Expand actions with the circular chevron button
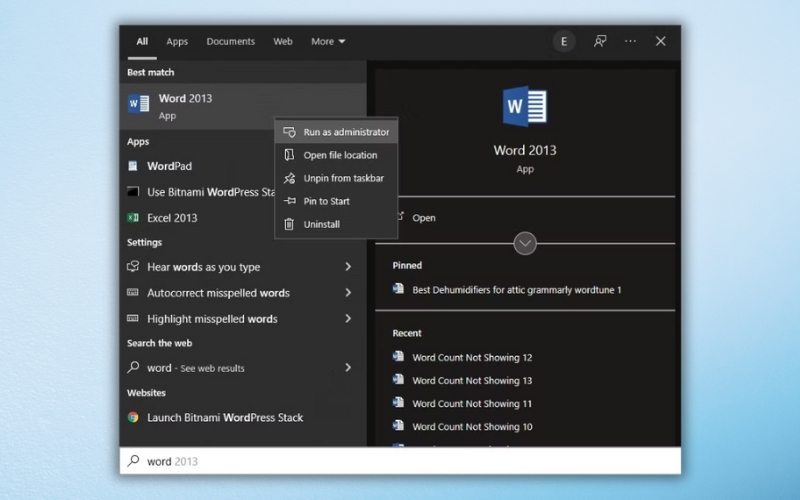The width and height of the screenshot is (800, 500). (525, 243)
